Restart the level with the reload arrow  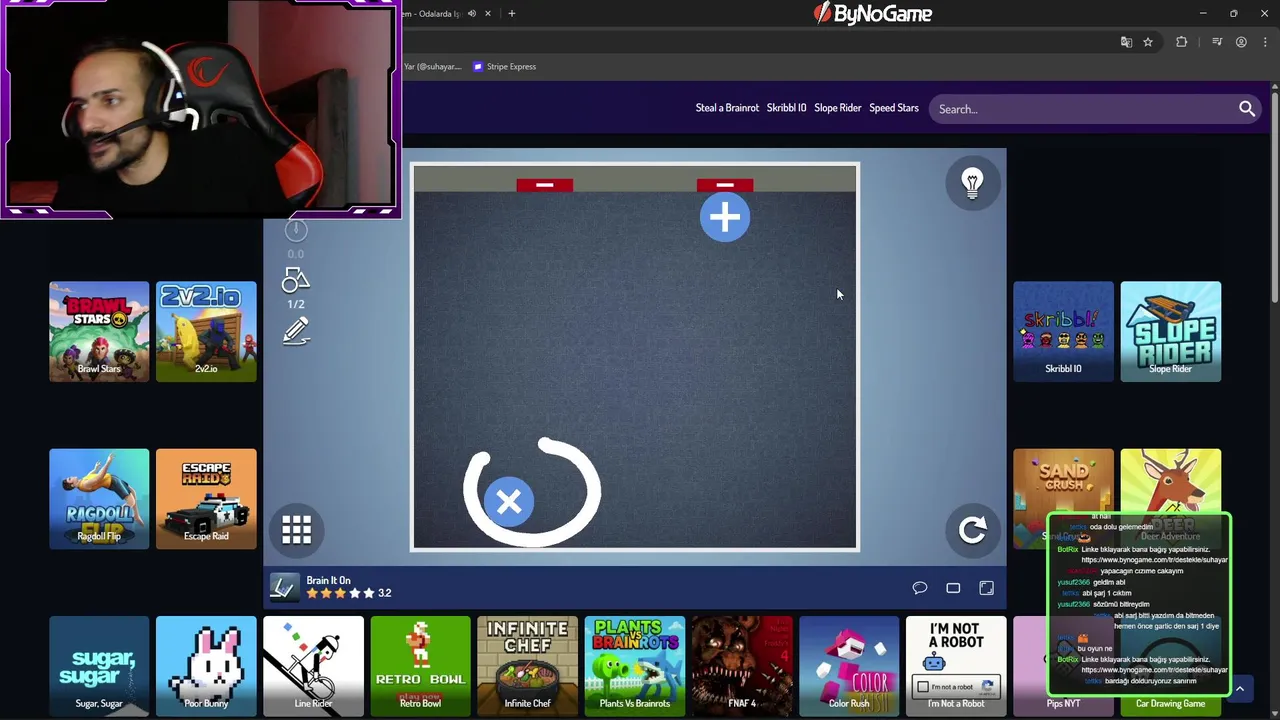pos(972,530)
